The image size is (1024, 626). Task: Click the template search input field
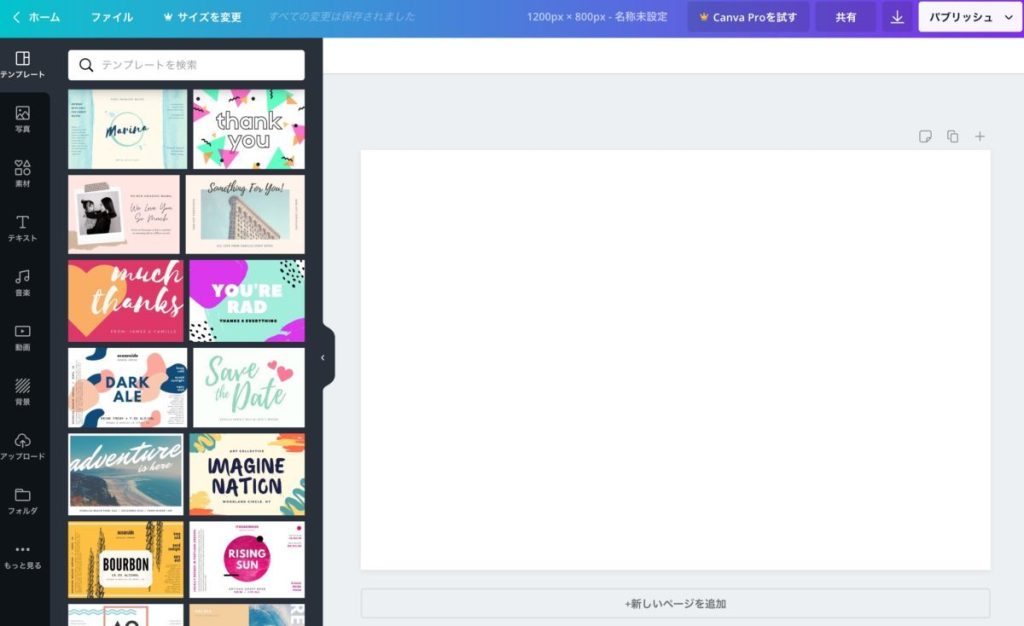[187, 65]
